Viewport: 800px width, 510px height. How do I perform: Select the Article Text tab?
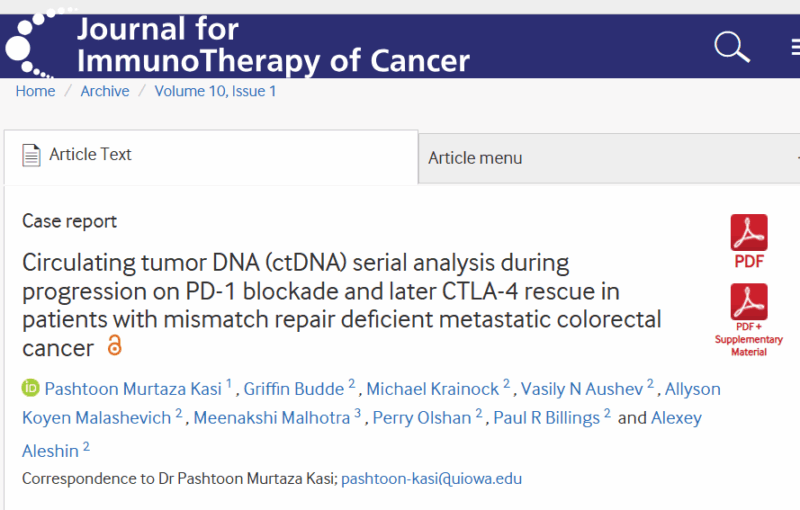[211, 156]
